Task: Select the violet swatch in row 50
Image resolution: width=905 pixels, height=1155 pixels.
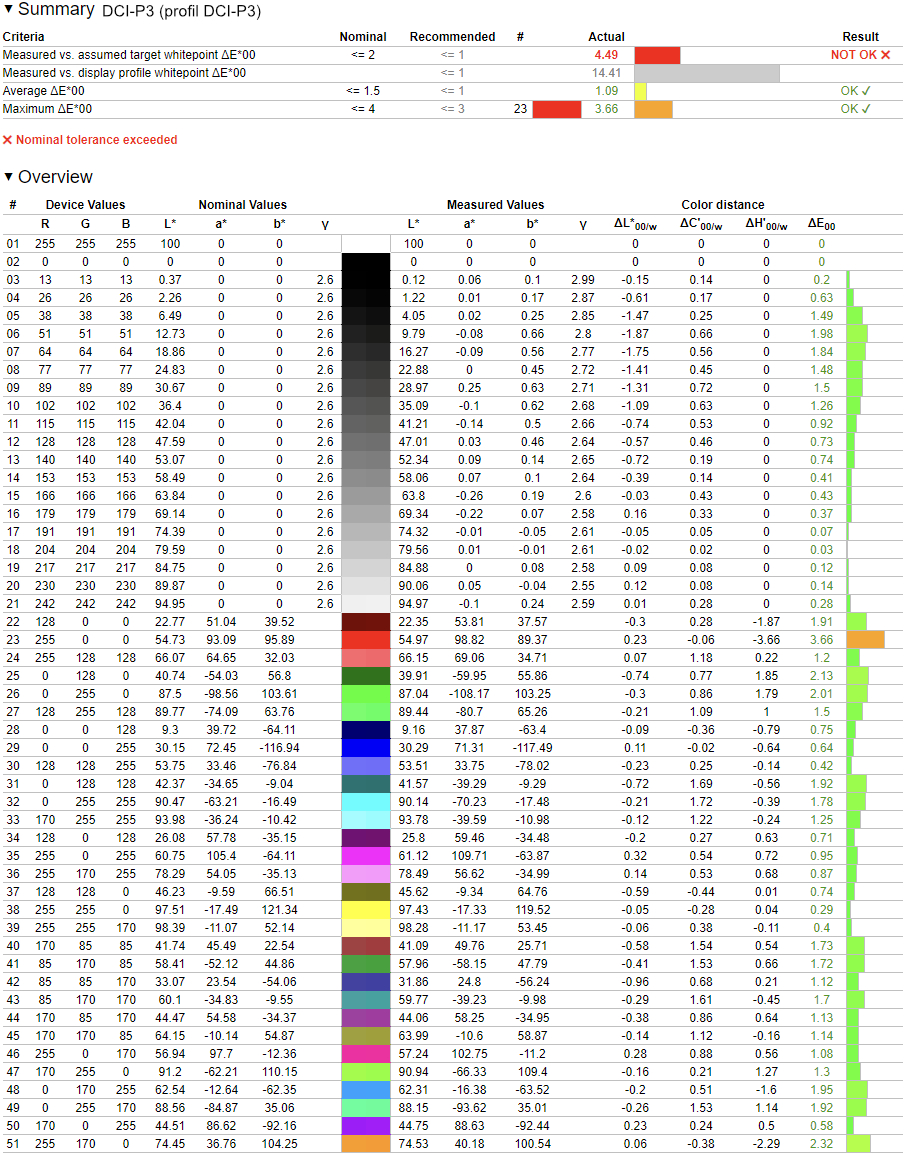Action: click(x=366, y=1126)
